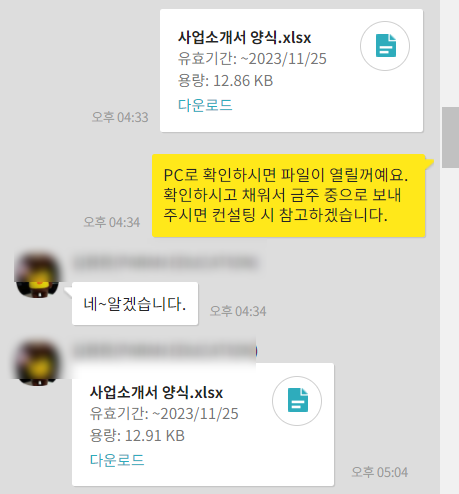Click the chat scrollbar thumb

pos(450,137)
